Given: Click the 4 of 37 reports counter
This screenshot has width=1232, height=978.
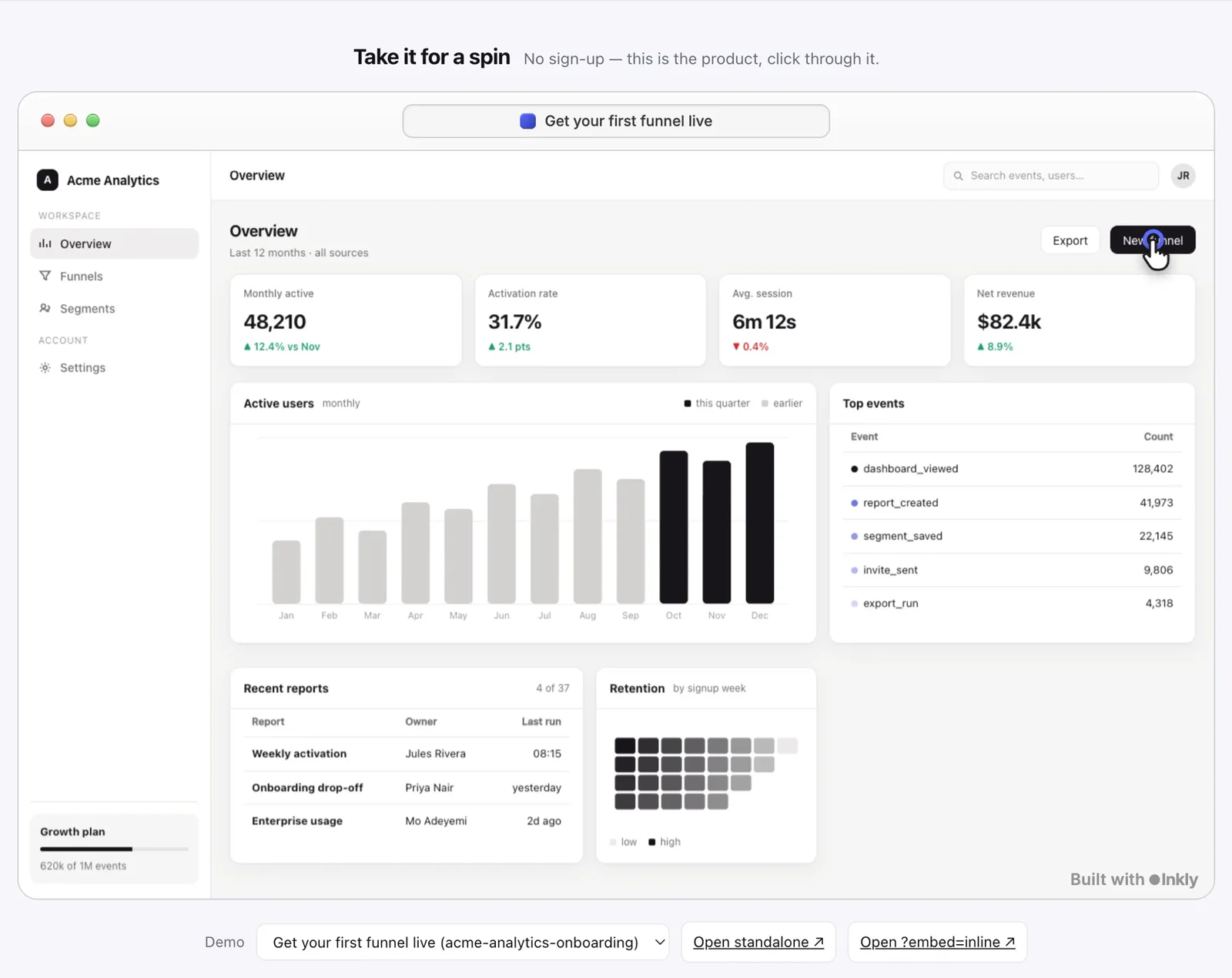Looking at the screenshot, I should click(x=553, y=688).
